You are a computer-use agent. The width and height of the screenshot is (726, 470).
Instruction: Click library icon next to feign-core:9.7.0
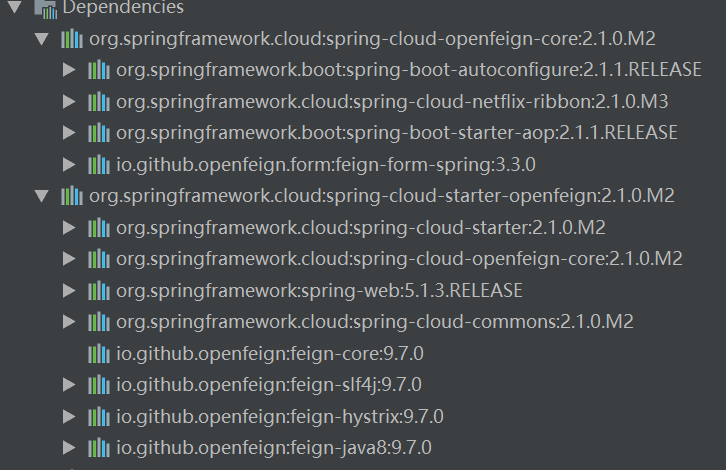pyautogui.click(x=98, y=353)
